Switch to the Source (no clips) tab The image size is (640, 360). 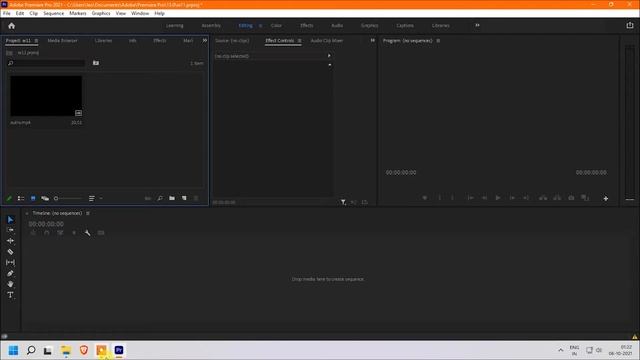coord(232,41)
